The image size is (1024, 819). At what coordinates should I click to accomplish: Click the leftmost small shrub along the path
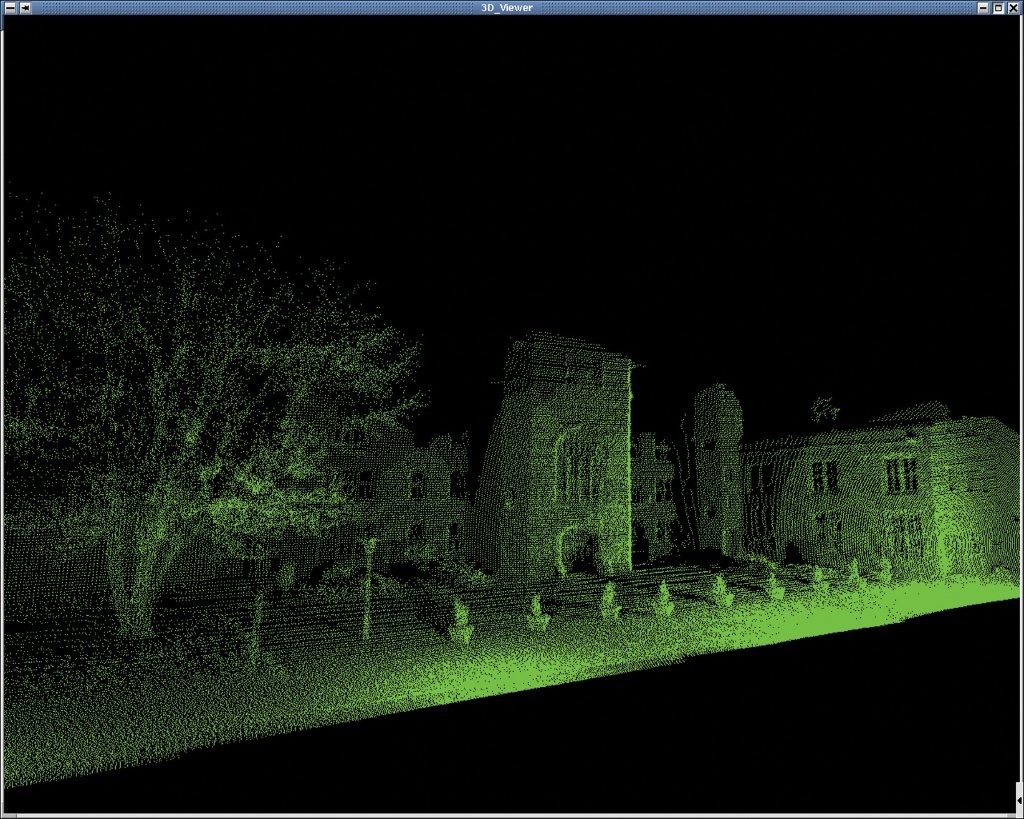[x=460, y=622]
